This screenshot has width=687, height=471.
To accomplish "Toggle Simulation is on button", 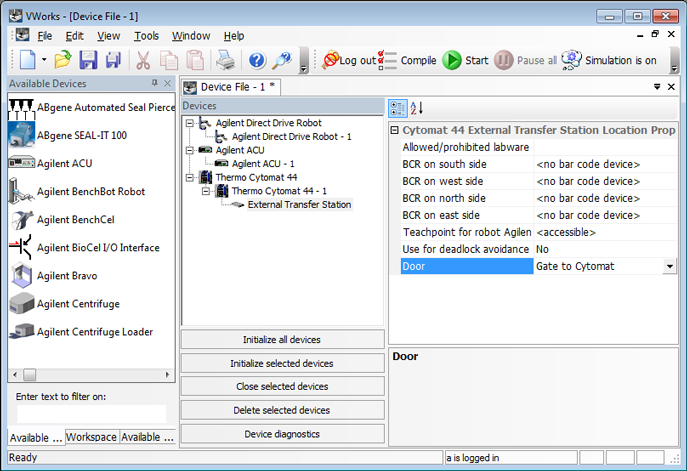I will (609, 60).
